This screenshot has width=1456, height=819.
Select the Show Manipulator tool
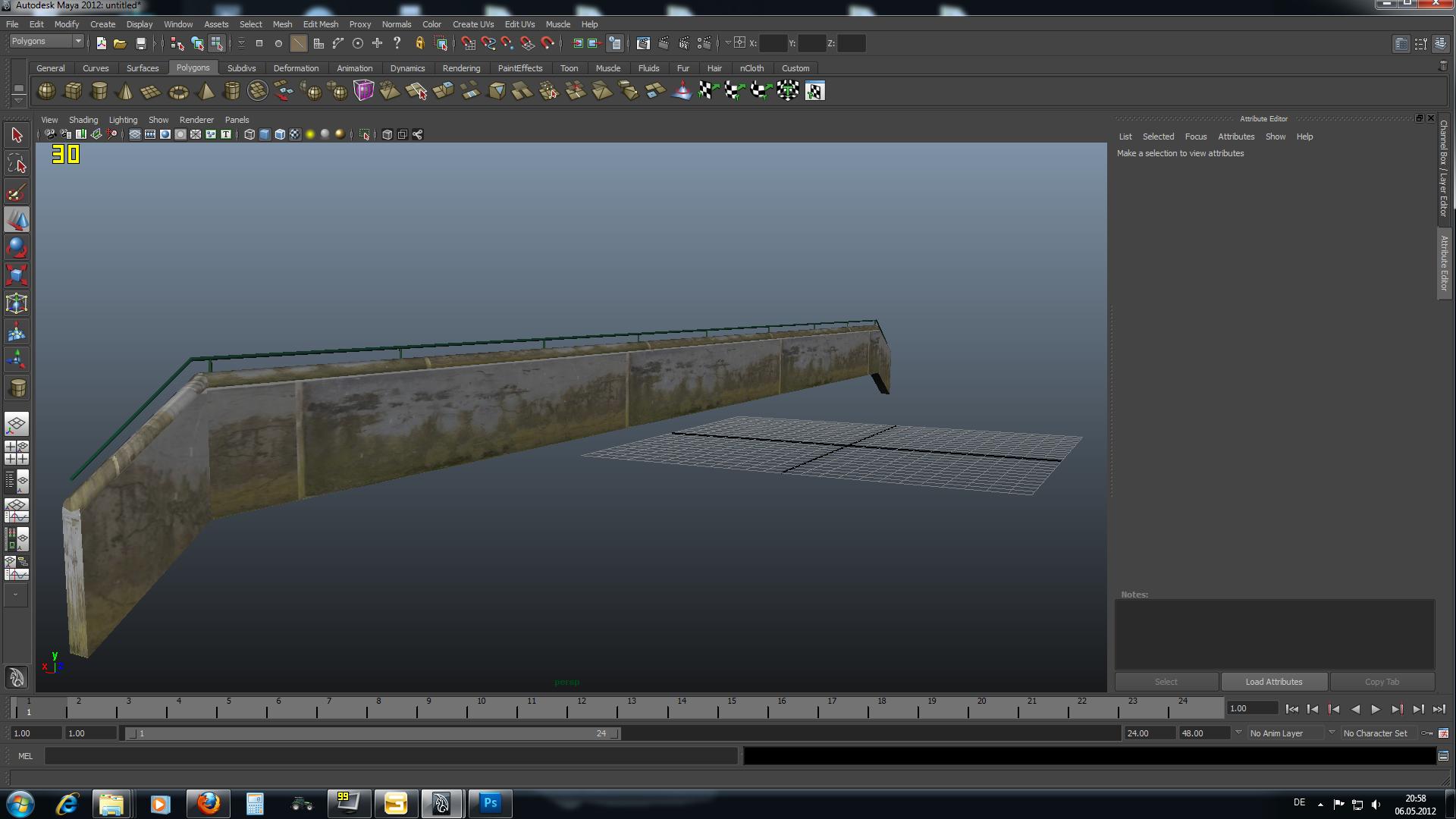[x=17, y=360]
